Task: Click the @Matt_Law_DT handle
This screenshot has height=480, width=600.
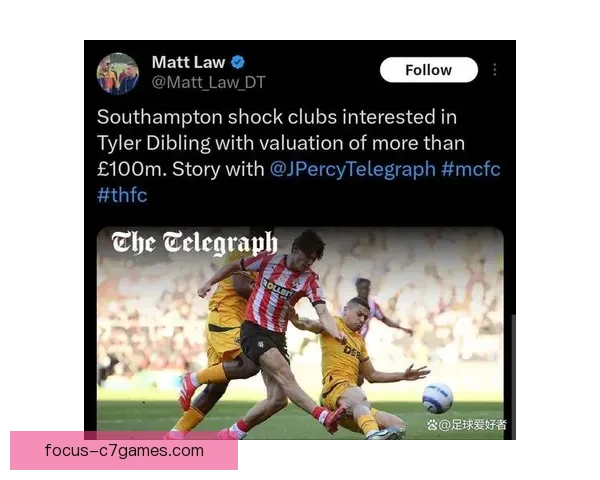Action: coord(209,82)
